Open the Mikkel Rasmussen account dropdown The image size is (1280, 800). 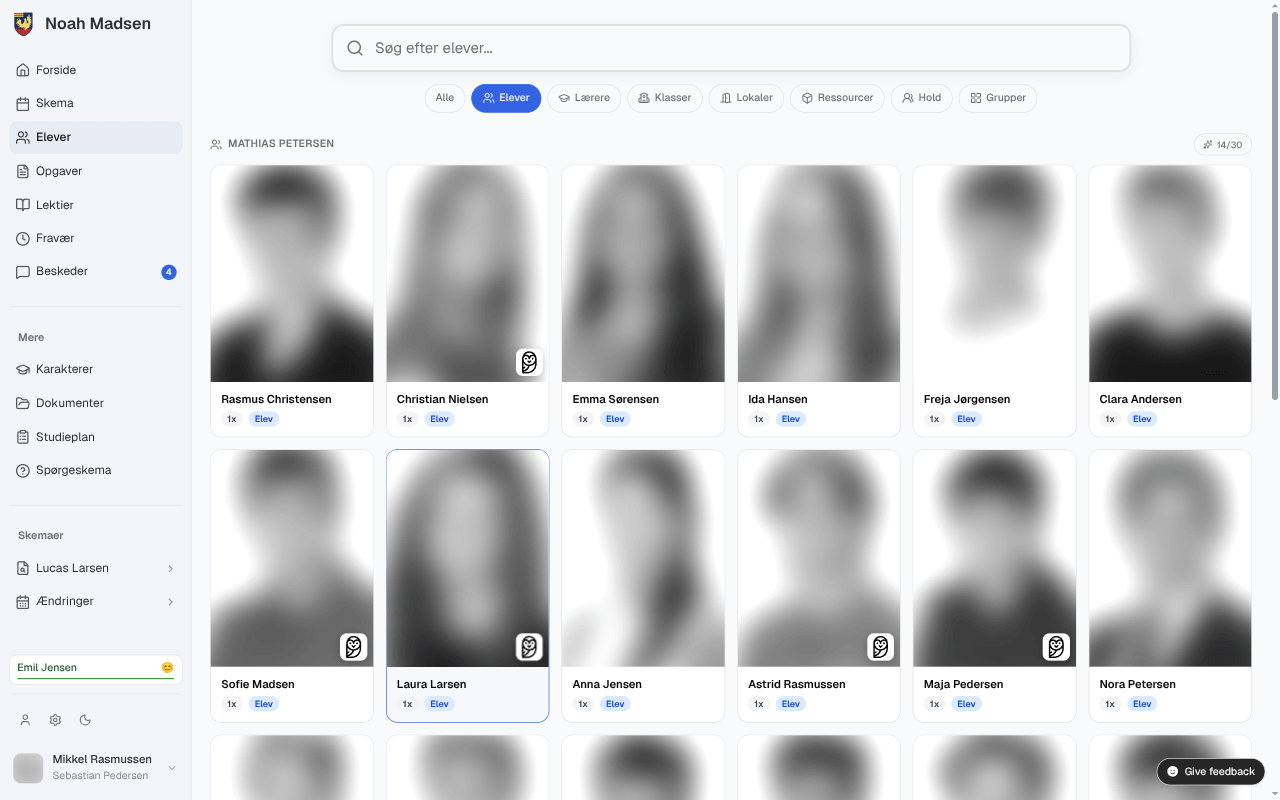tap(172, 768)
